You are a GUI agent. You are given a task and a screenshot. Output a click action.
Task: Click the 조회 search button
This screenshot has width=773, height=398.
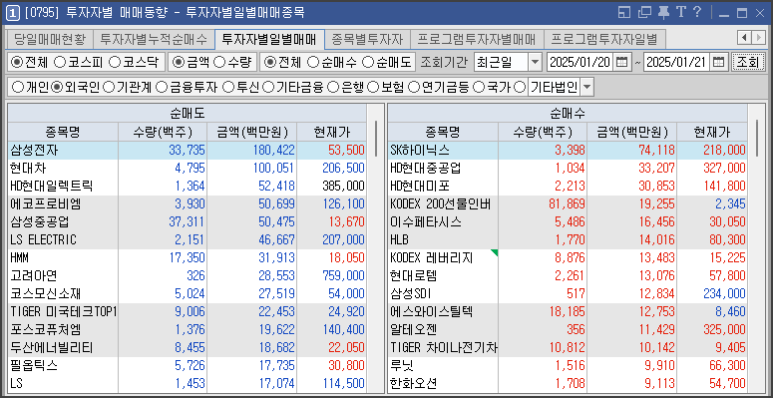coord(747,62)
